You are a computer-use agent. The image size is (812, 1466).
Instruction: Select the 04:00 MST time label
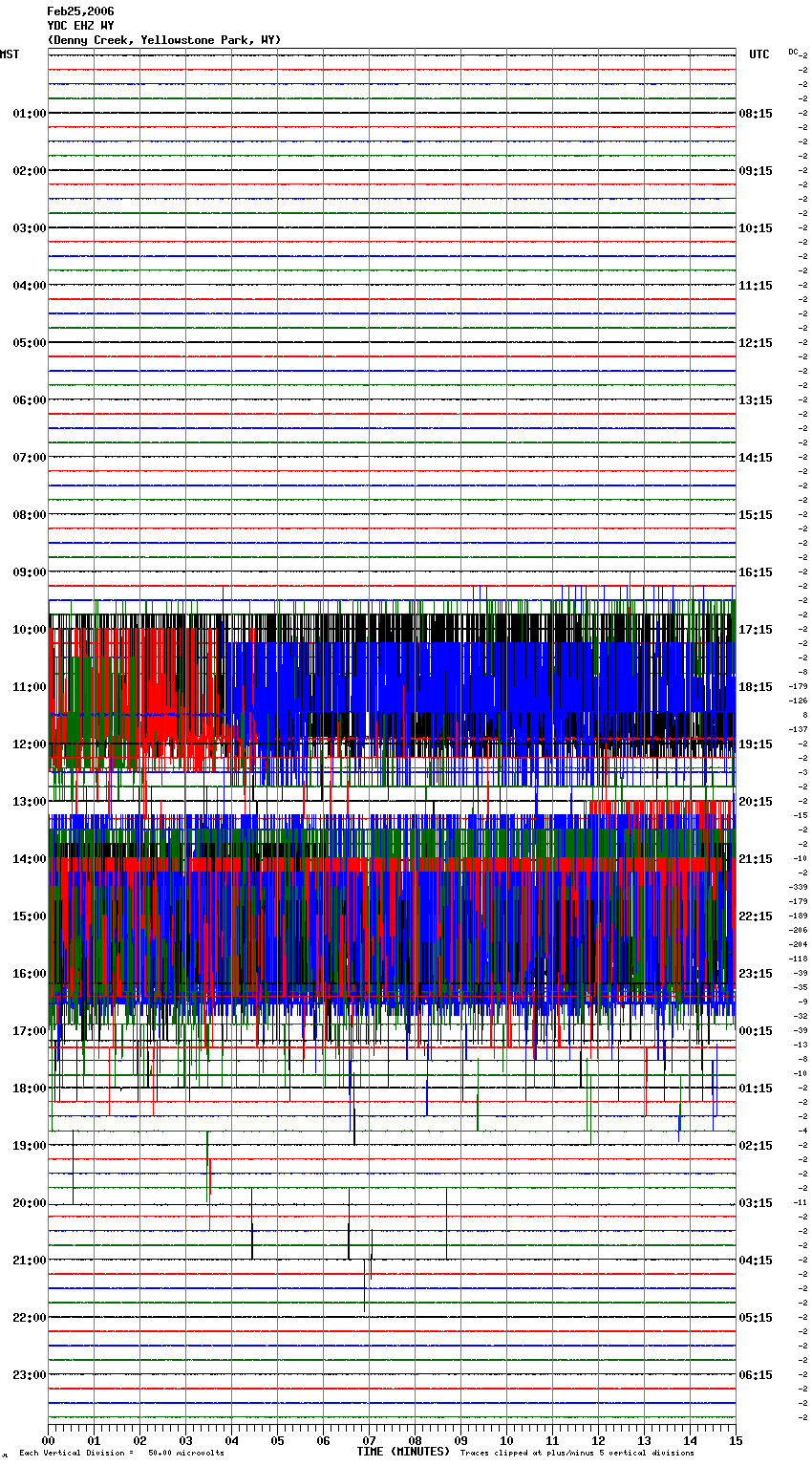[29, 286]
